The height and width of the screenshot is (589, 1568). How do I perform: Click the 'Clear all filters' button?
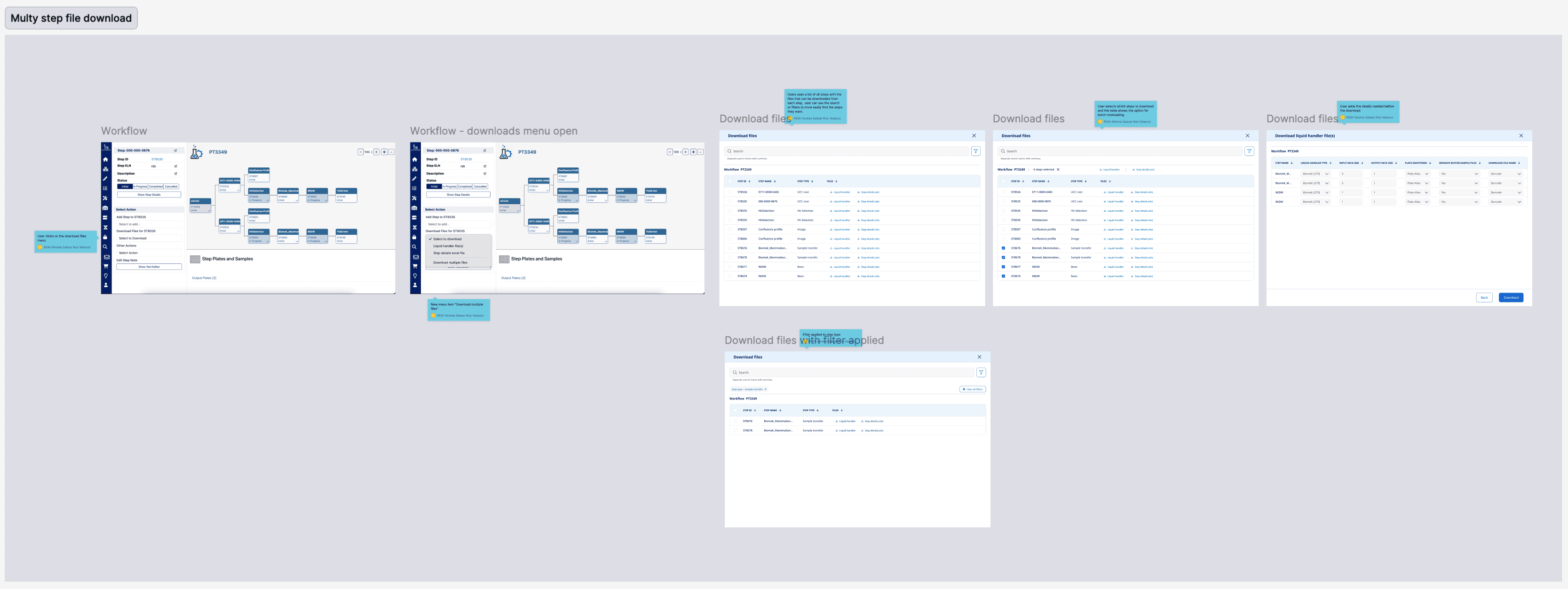point(972,389)
